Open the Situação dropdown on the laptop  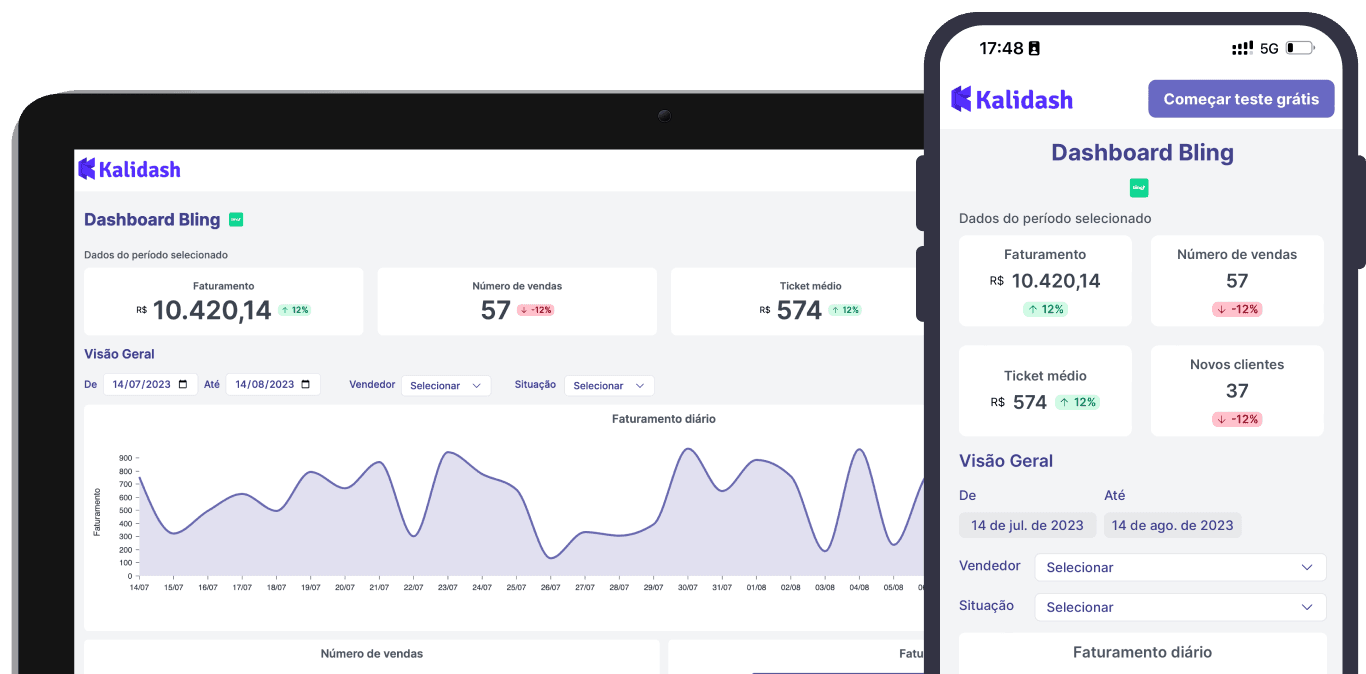pos(609,385)
